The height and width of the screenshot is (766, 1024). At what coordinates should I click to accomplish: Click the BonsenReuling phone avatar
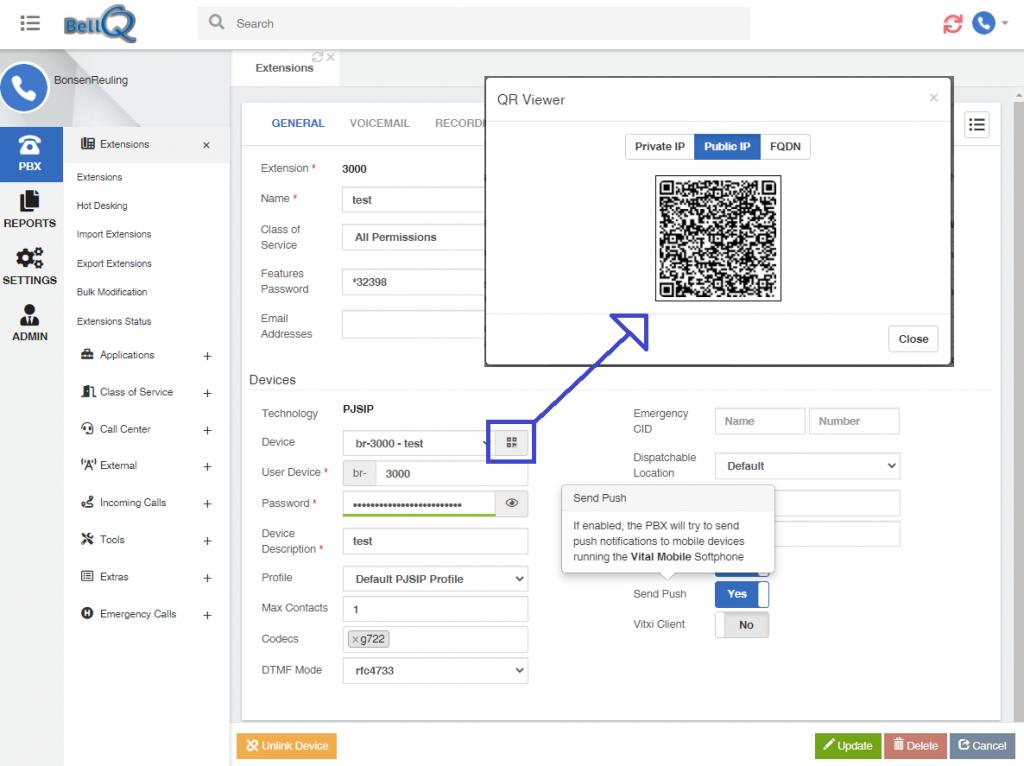[x=24, y=88]
